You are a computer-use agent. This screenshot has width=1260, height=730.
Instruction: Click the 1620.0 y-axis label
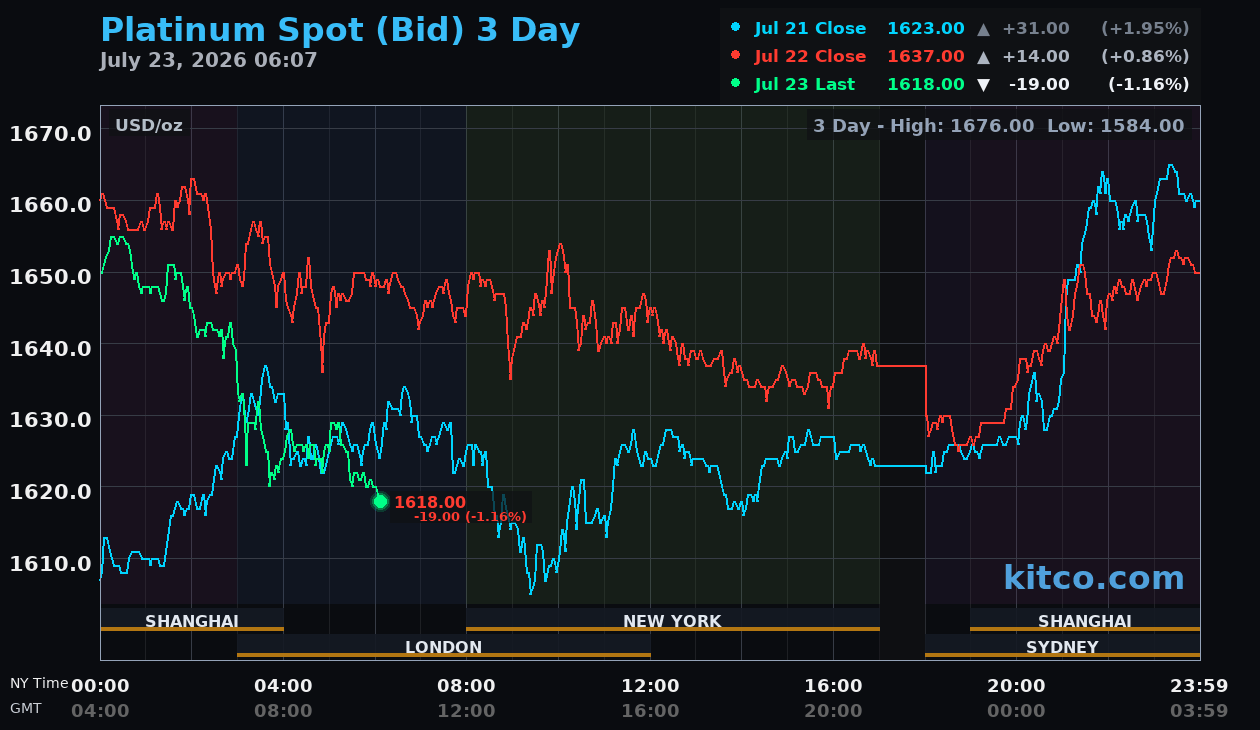click(51, 491)
